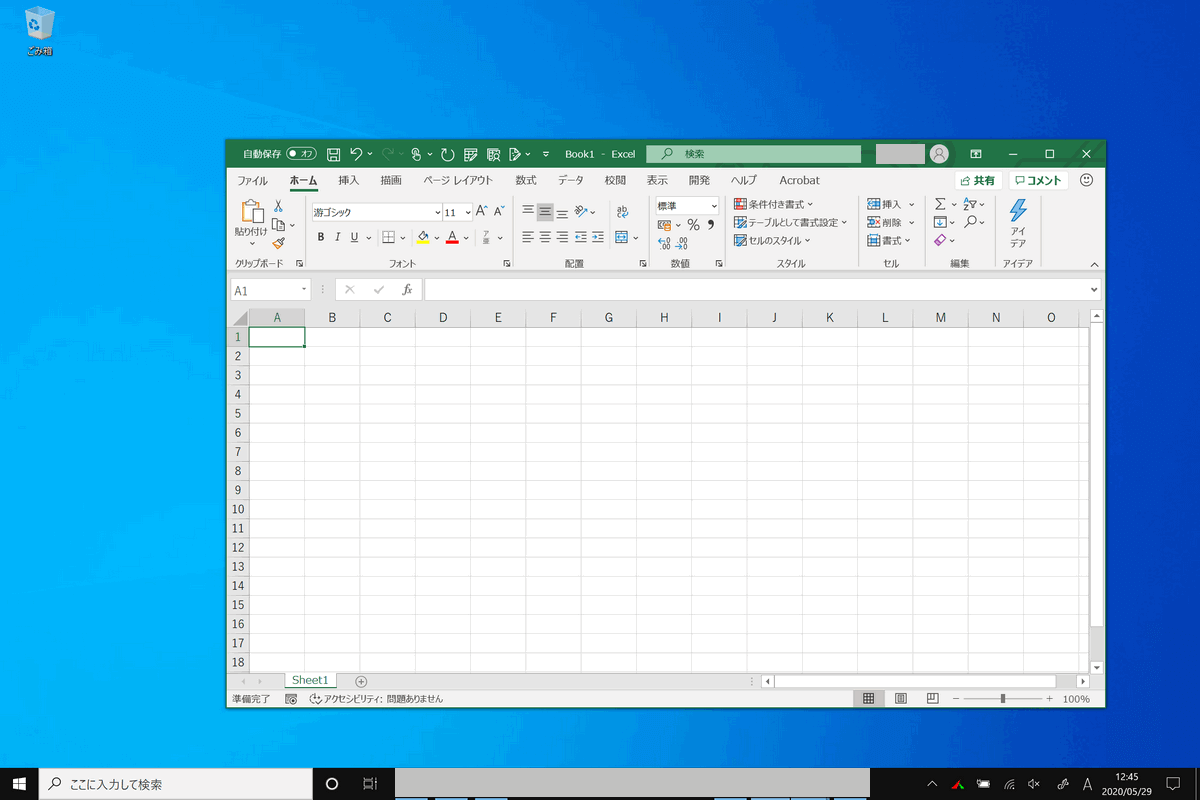Click the Format Painter brush icon

(x=279, y=243)
